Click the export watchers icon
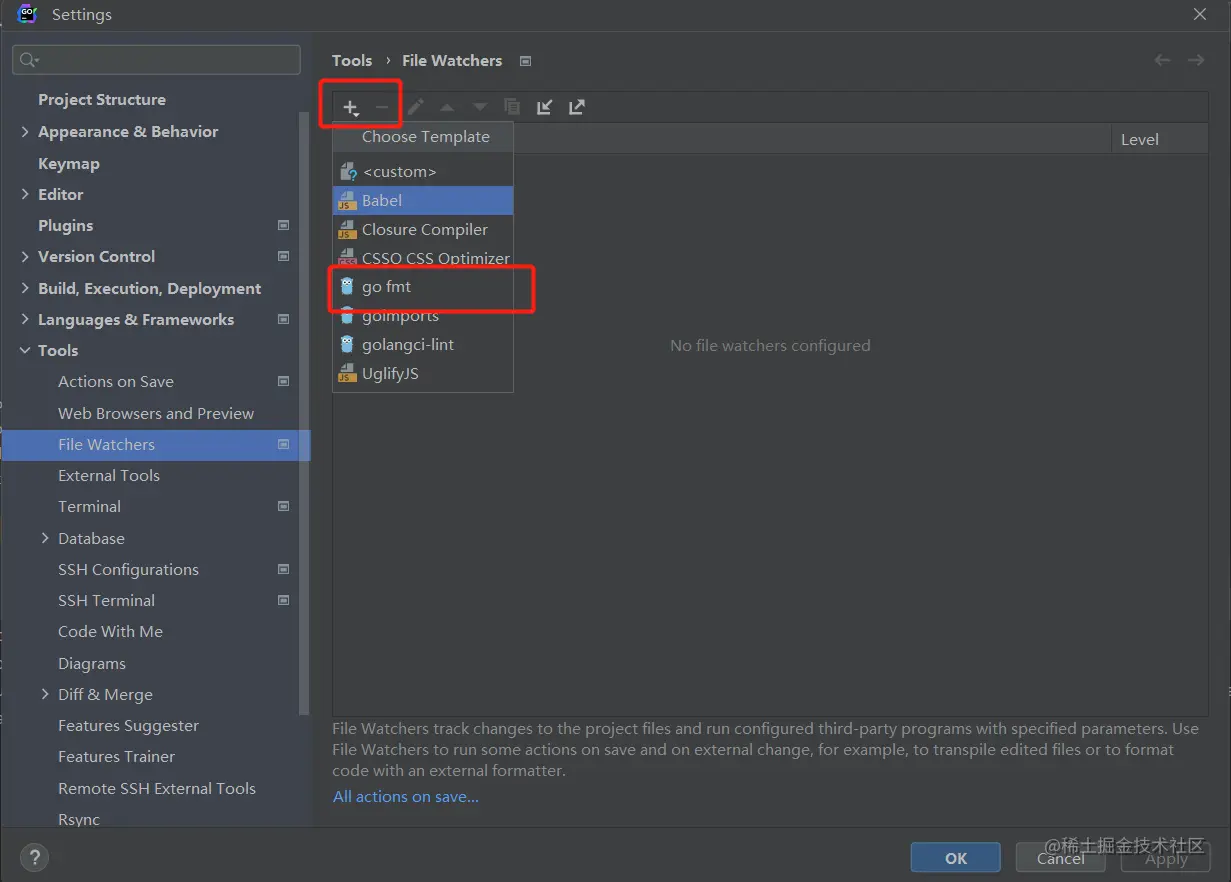 pos(577,107)
